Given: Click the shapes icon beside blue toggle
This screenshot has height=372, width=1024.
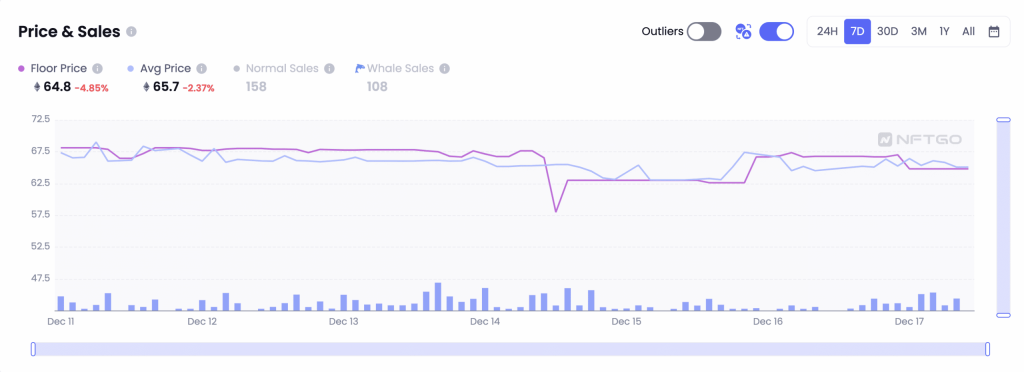Looking at the screenshot, I should (x=743, y=31).
